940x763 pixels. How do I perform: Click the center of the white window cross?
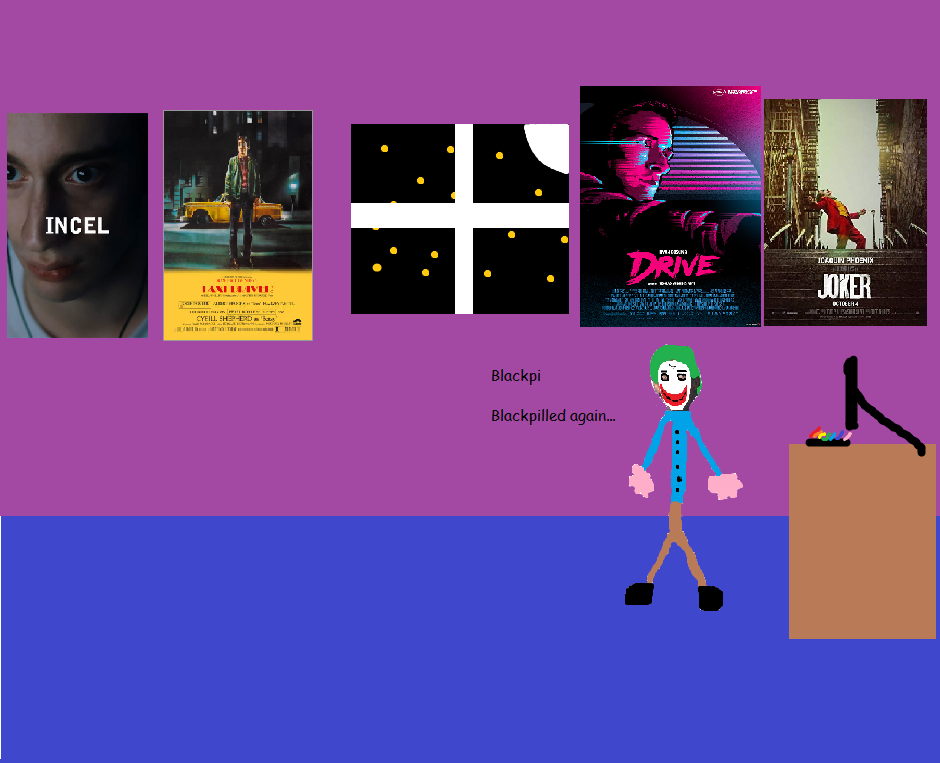click(464, 215)
